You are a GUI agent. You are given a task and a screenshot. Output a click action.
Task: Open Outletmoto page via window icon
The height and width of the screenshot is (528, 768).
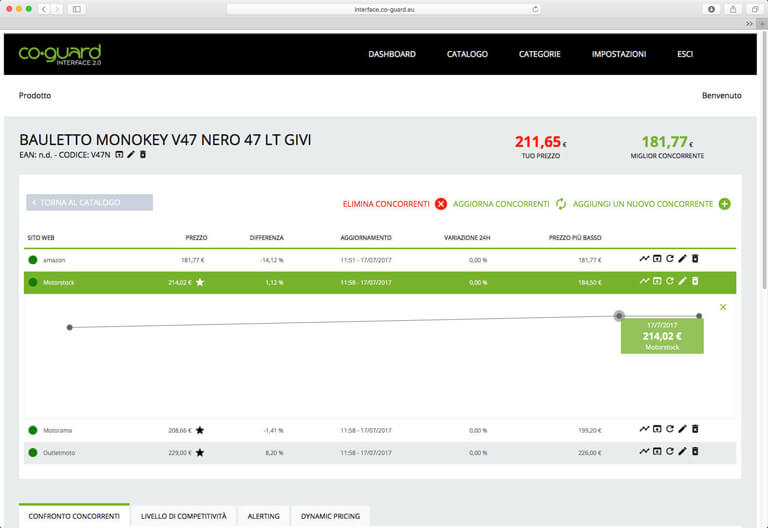tap(657, 452)
